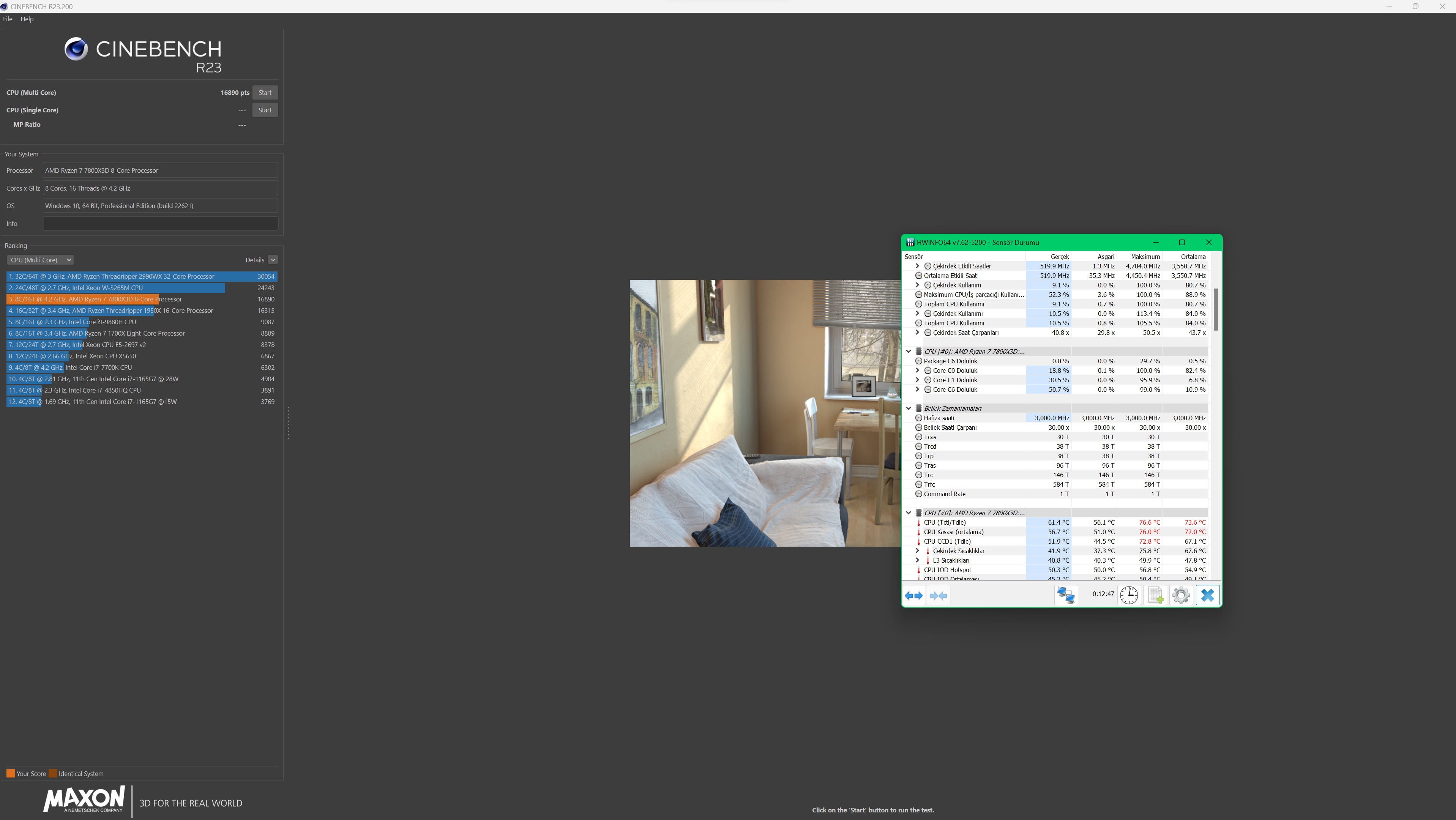Collapse first CPU [#0] Ryzen 7800X3D group
Viewport: 1456px width, 820px height.
pos(908,352)
